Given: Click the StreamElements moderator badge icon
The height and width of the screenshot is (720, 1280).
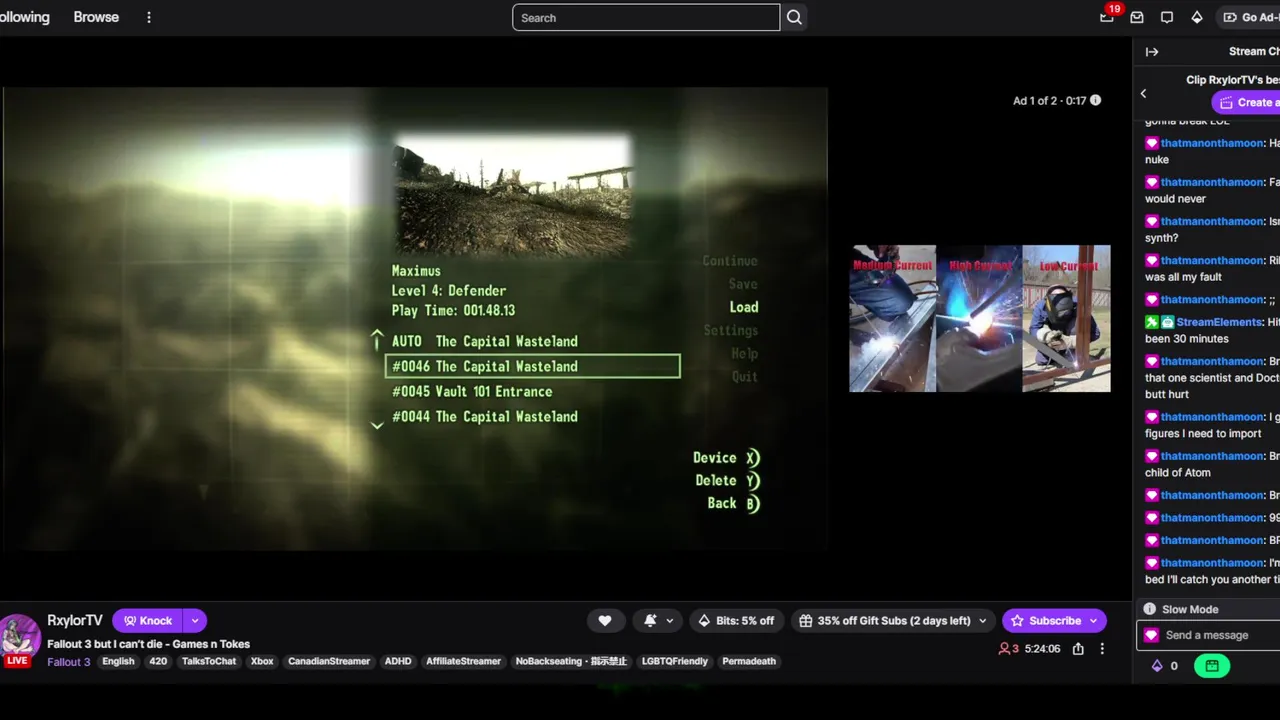Looking at the screenshot, I should (x=1152, y=322).
